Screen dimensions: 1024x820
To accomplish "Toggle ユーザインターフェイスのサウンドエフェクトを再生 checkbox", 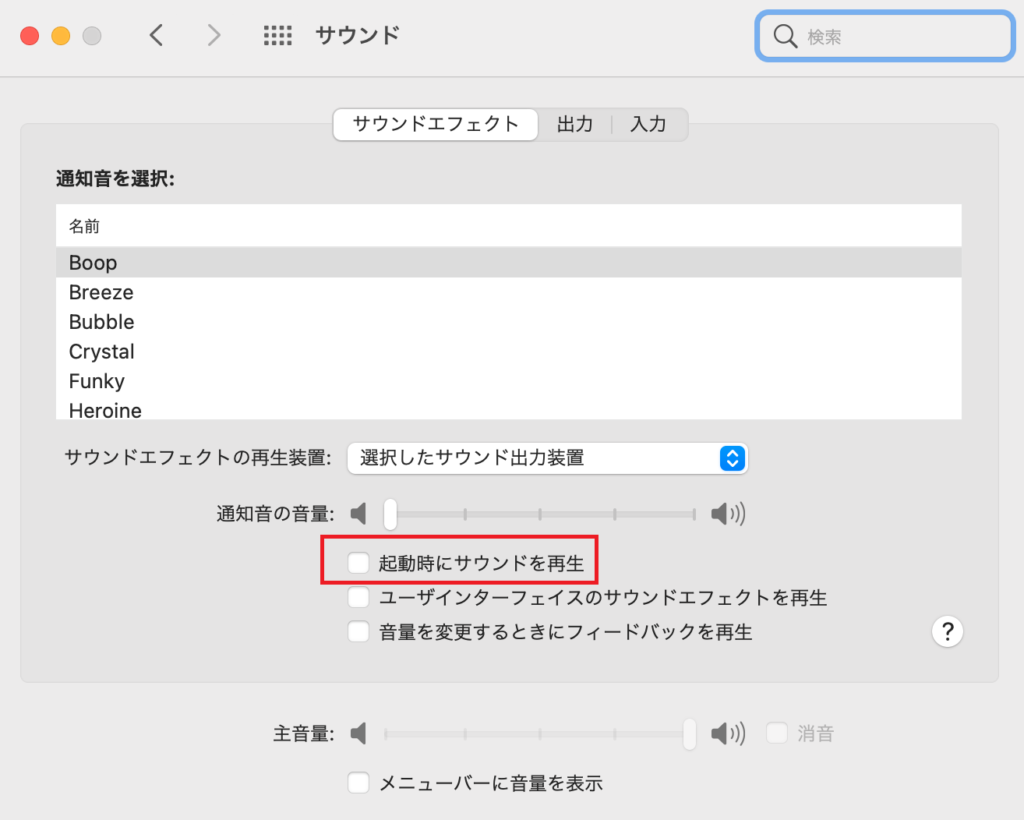I will 359,597.
